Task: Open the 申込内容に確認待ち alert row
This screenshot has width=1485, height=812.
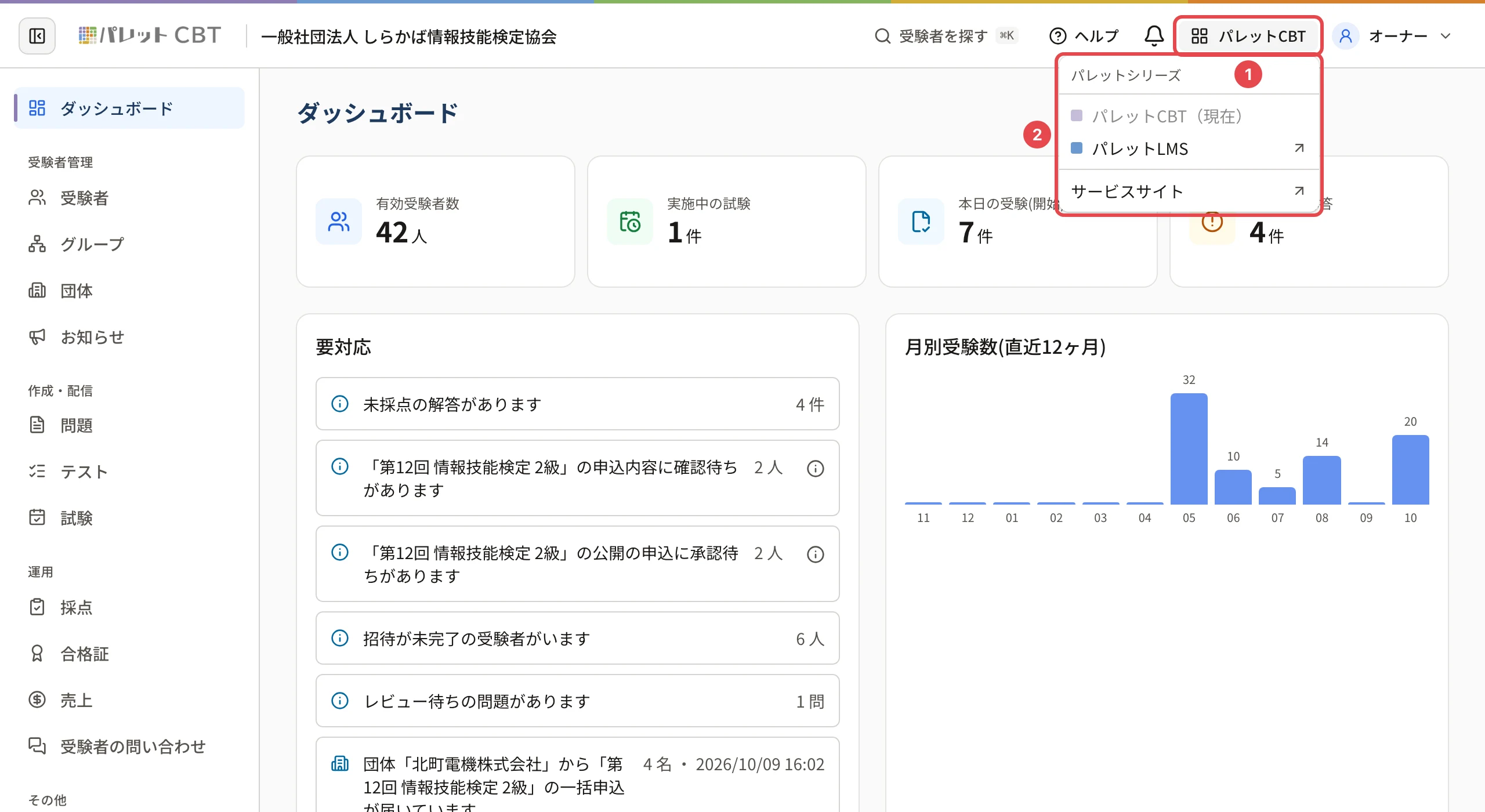Action: click(x=578, y=478)
